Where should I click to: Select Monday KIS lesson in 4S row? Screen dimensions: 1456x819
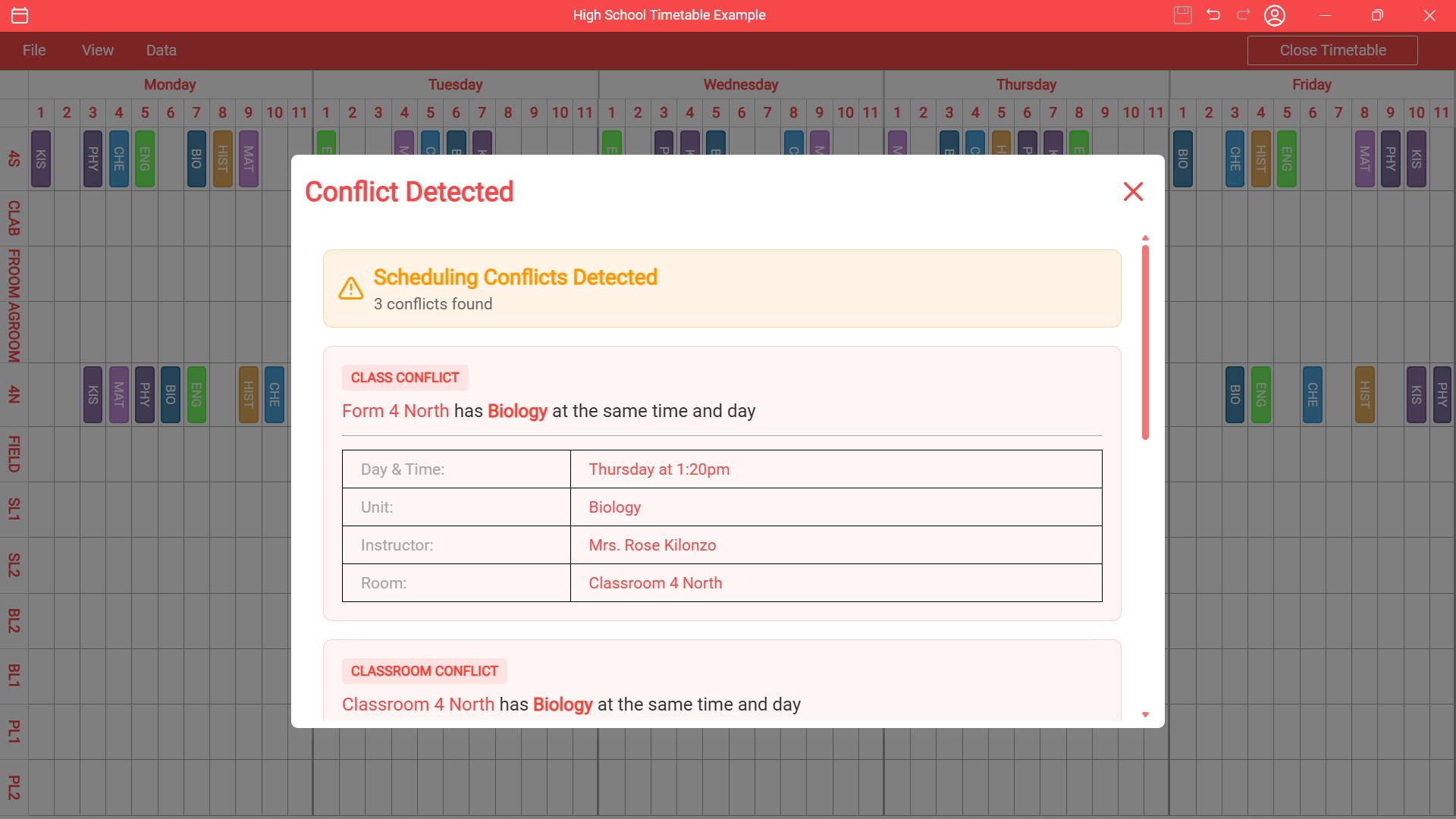(41, 159)
